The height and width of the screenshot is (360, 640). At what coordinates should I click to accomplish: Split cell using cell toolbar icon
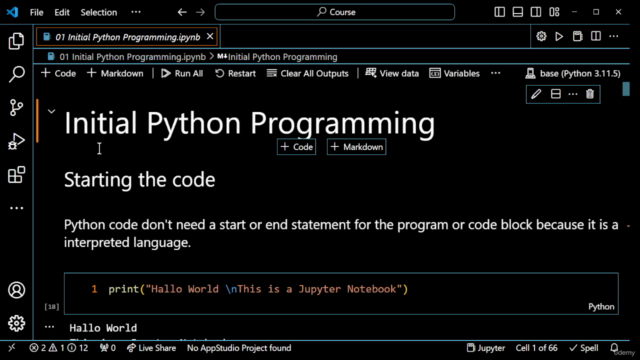[556, 94]
